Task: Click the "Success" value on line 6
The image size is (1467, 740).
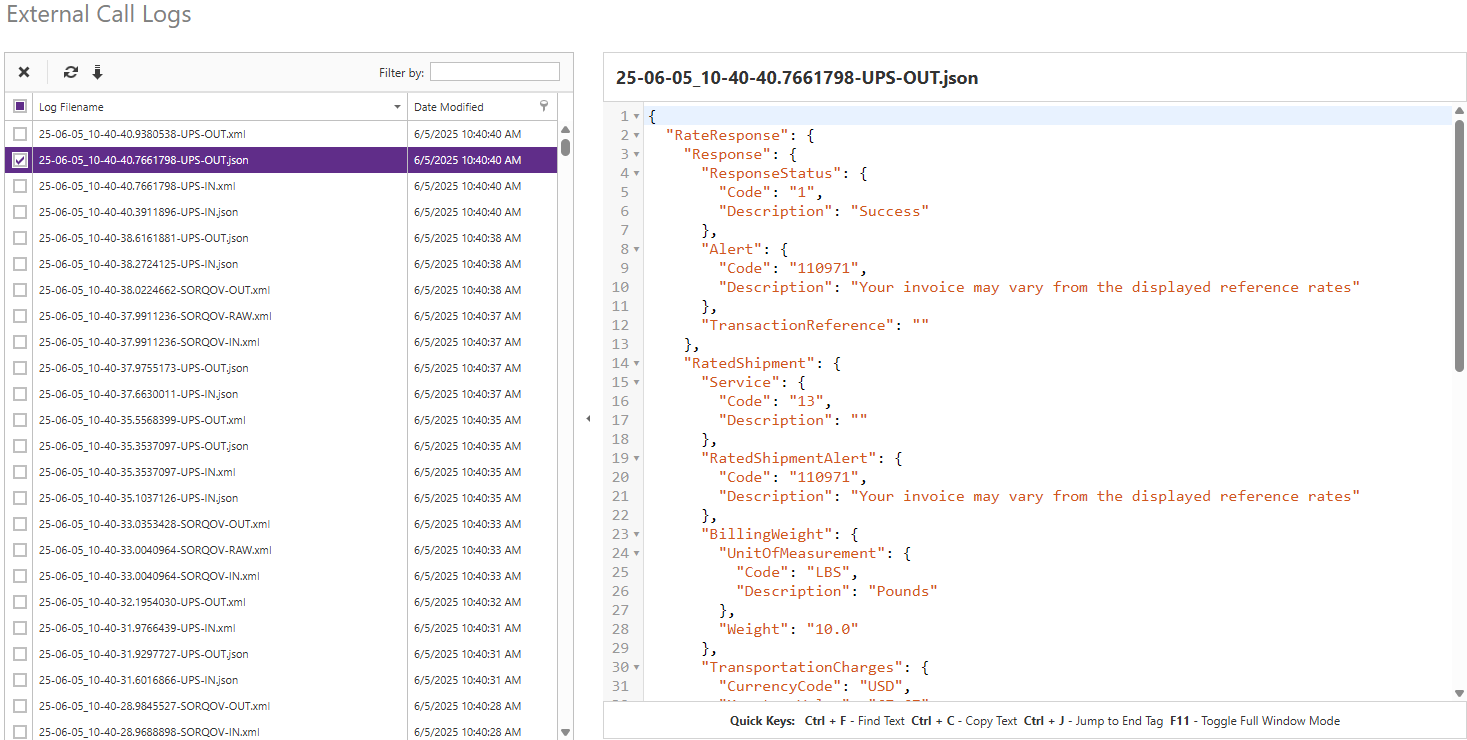Action: pos(890,211)
